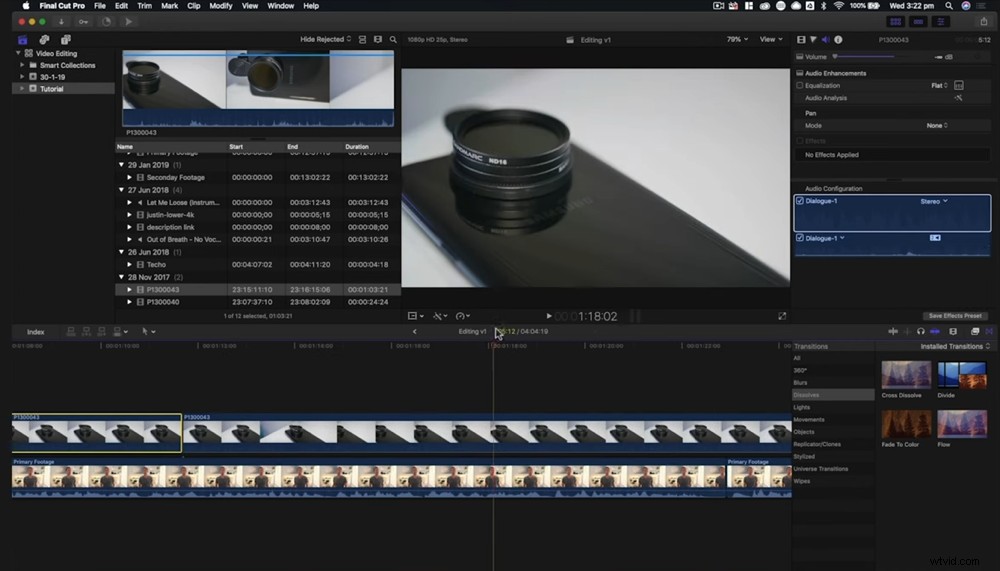The image size is (1000, 571).
Task: Open the Installed Transitions dropdown
Action: click(x=955, y=346)
